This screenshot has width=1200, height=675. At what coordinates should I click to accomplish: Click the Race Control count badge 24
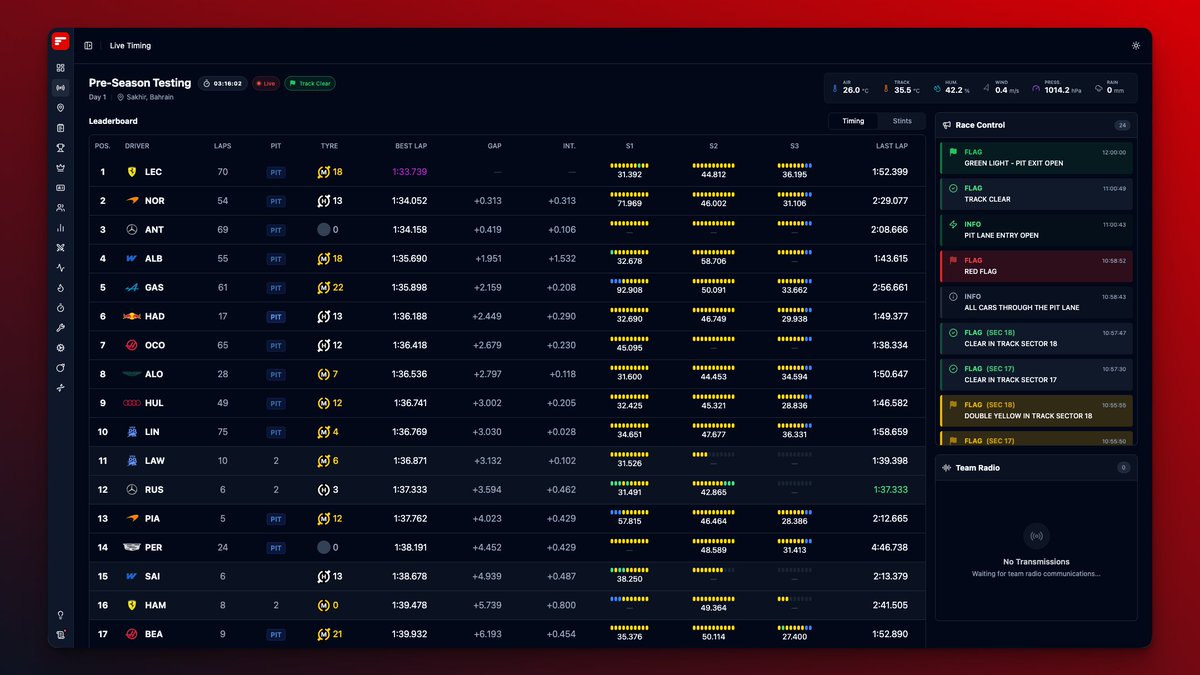coord(1122,125)
